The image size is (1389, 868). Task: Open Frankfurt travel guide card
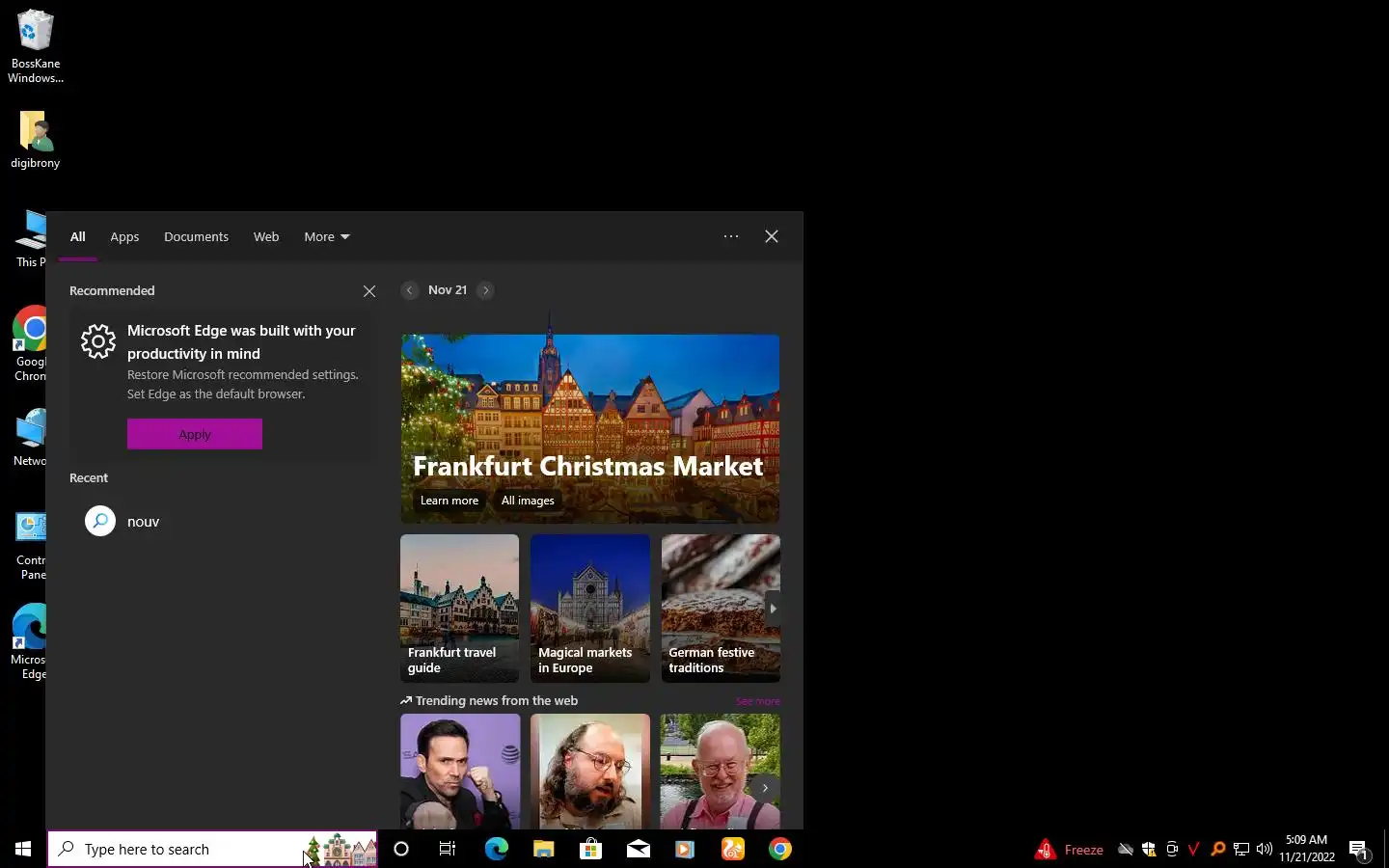pos(459,609)
